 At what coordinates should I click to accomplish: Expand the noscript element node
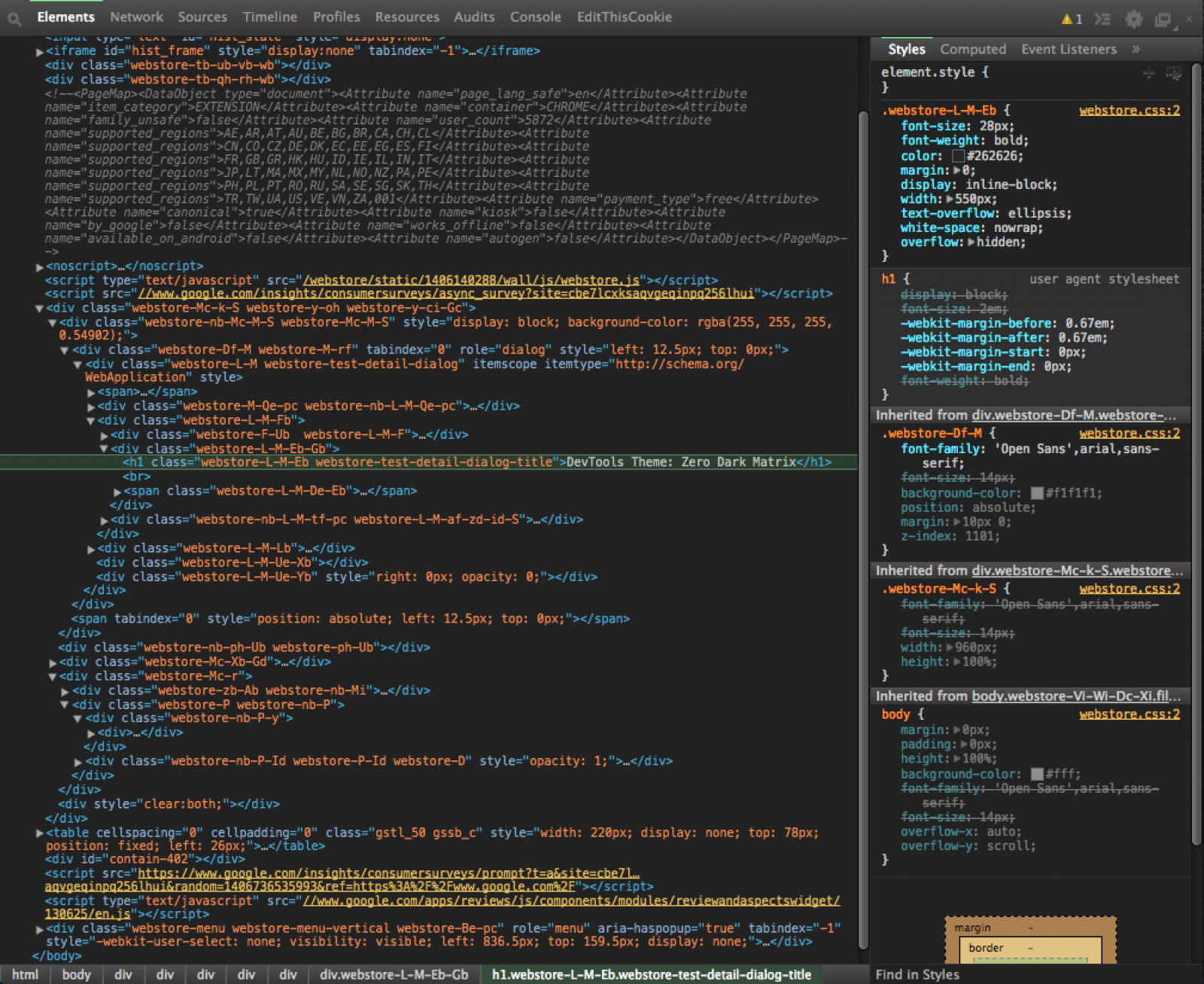39,267
